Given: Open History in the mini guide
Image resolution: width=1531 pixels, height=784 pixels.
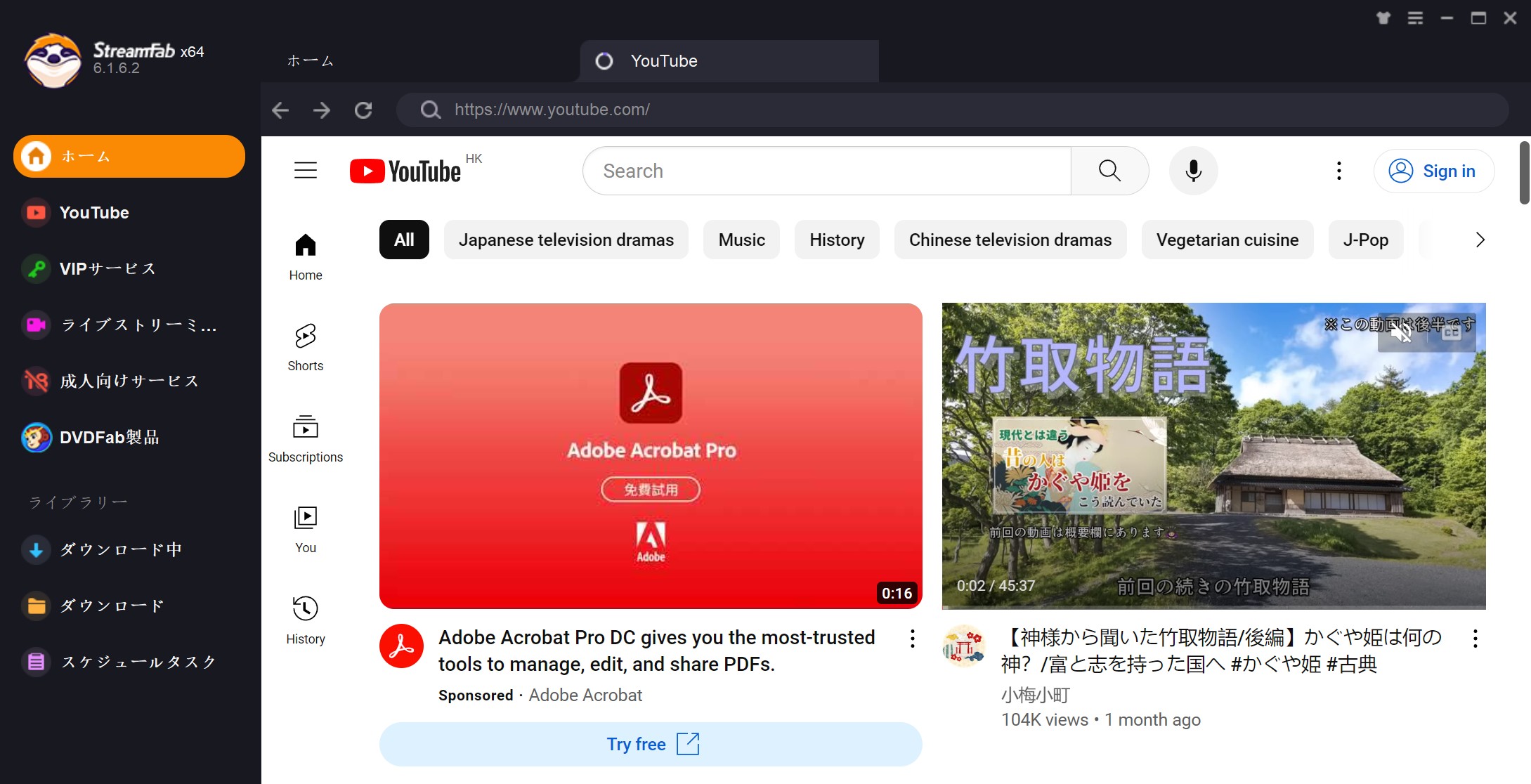Looking at the screenshot, I should (x=306, y=620).
